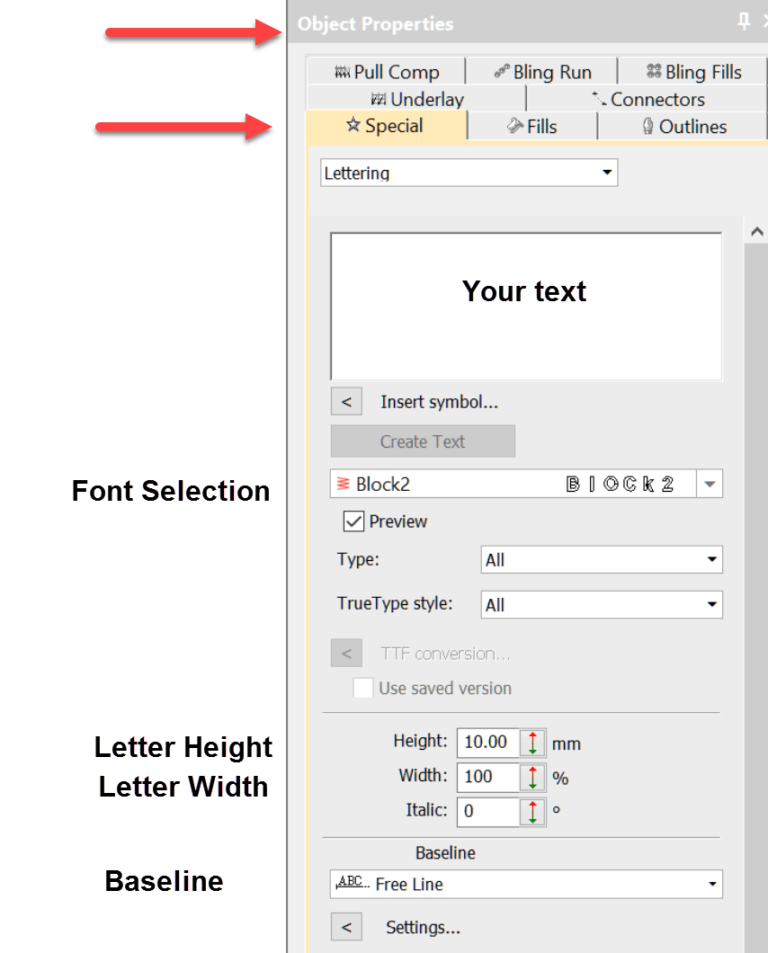Click the Create Text button
The height and width of the screenshot is (953, 768).
pos(423,441)
